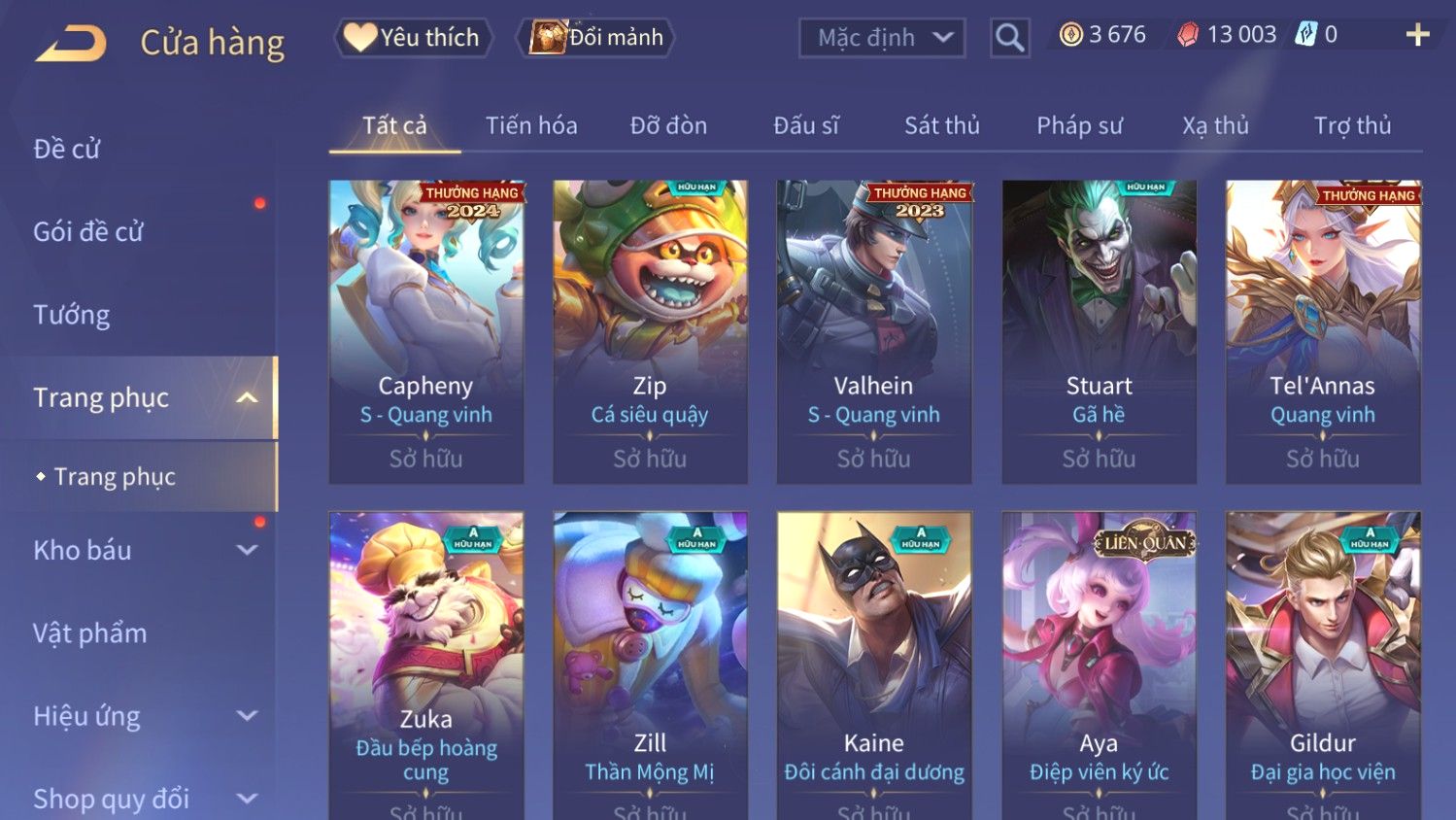This screenshot has width=1456, height=820.
Task: Select the Tiến hóa tab
Action: coord(531,125)
